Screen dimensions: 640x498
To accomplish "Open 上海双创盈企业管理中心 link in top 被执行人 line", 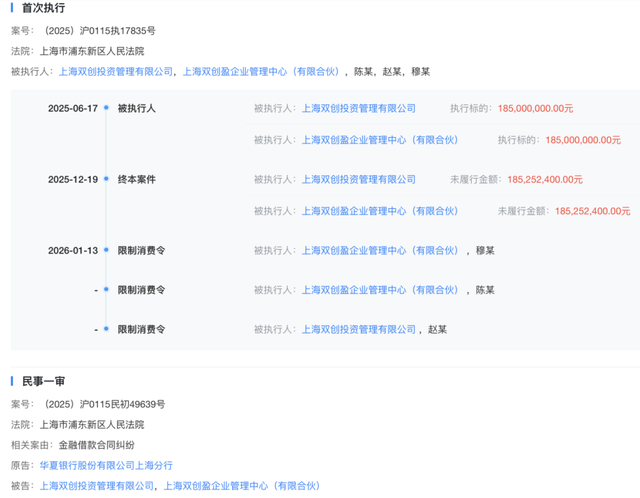I will click(x=261, y=72).
